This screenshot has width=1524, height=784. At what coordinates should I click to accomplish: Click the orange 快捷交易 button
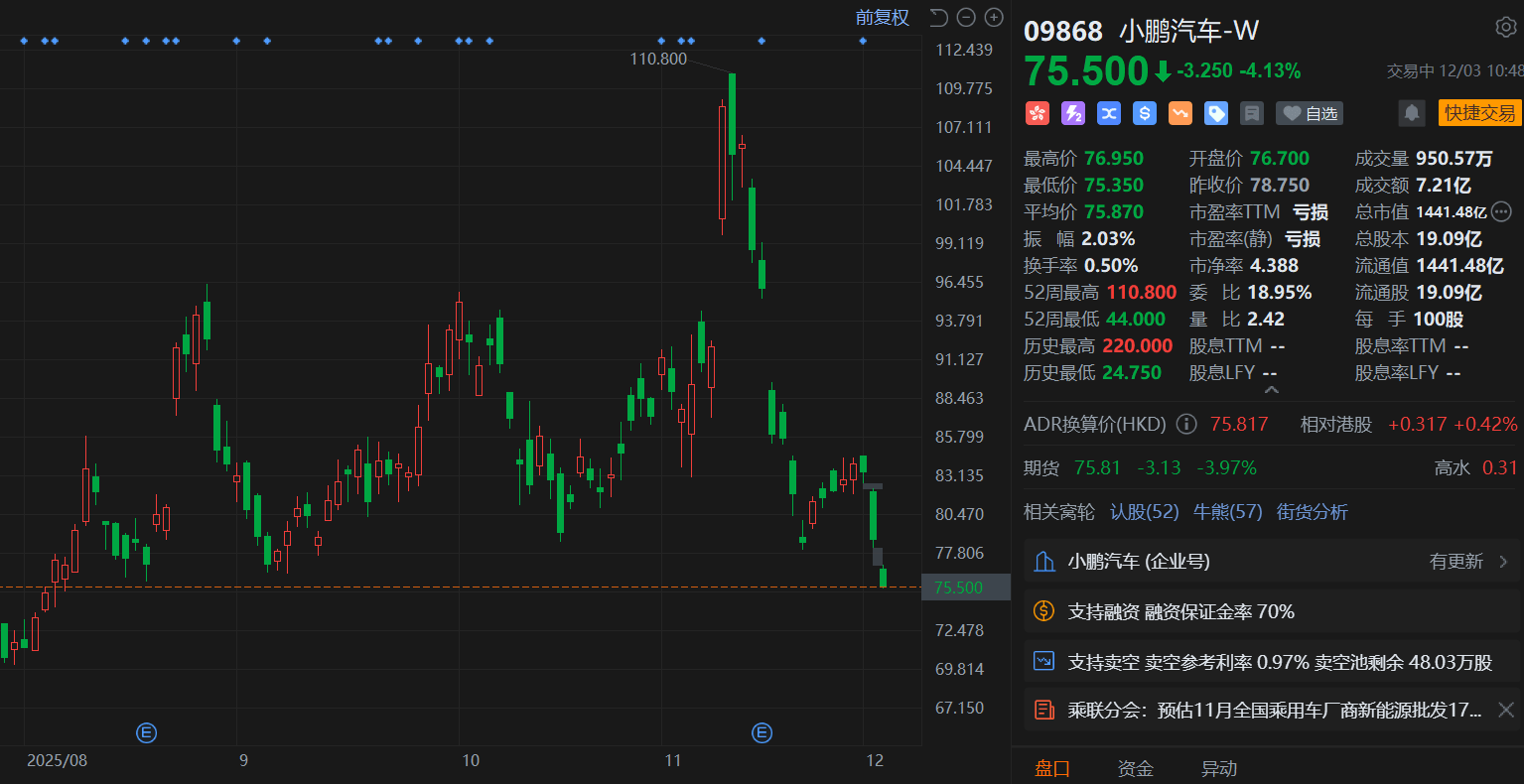point(1479,112)
